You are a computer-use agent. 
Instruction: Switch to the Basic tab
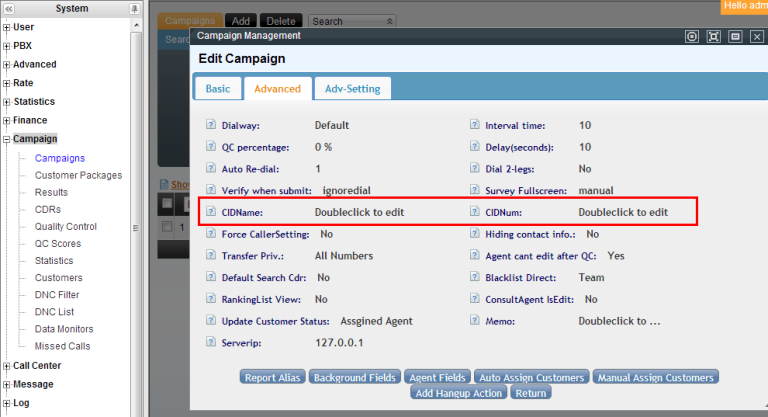(217, 89)
